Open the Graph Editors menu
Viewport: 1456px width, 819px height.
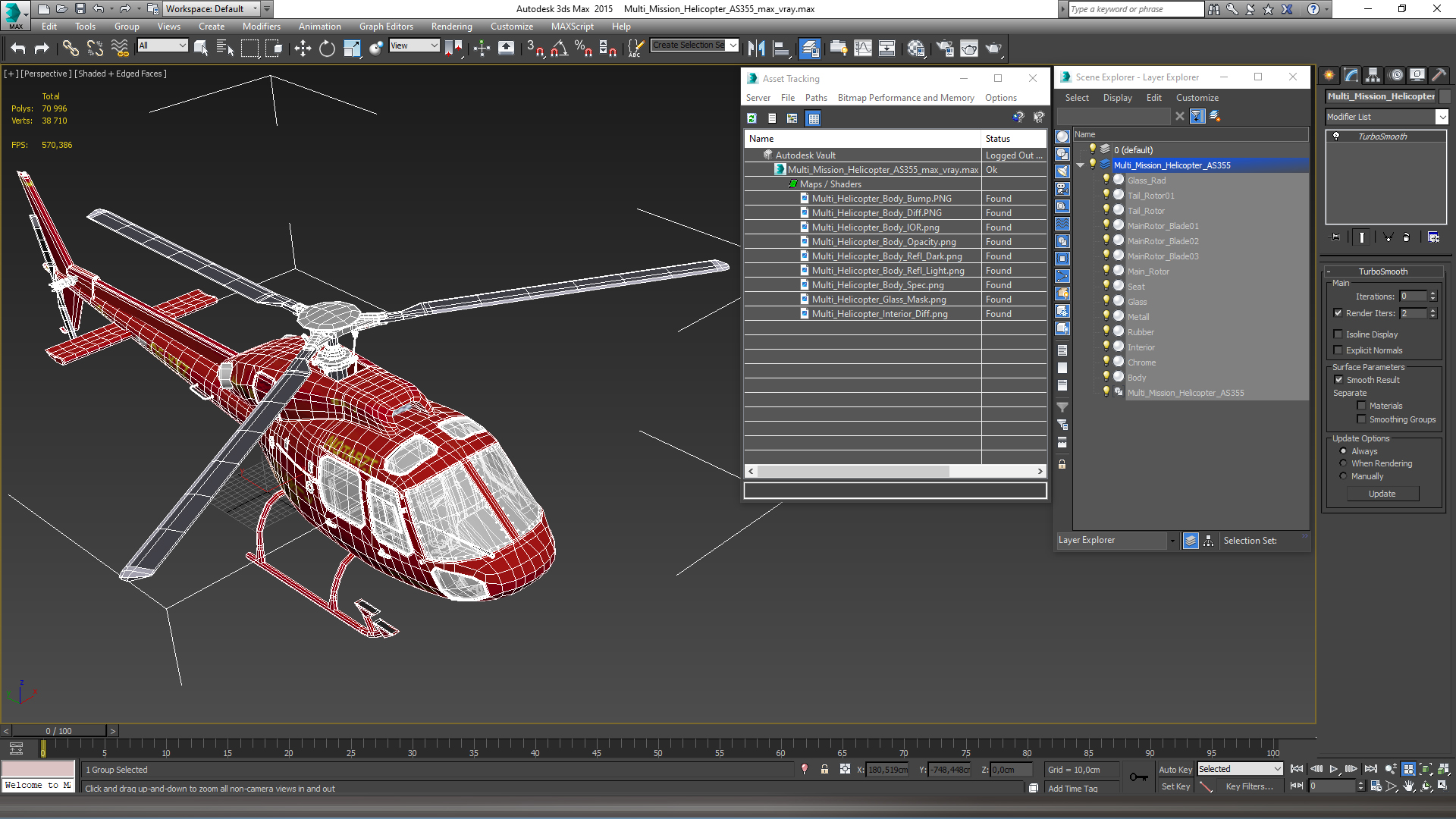(x=386, y=27)
